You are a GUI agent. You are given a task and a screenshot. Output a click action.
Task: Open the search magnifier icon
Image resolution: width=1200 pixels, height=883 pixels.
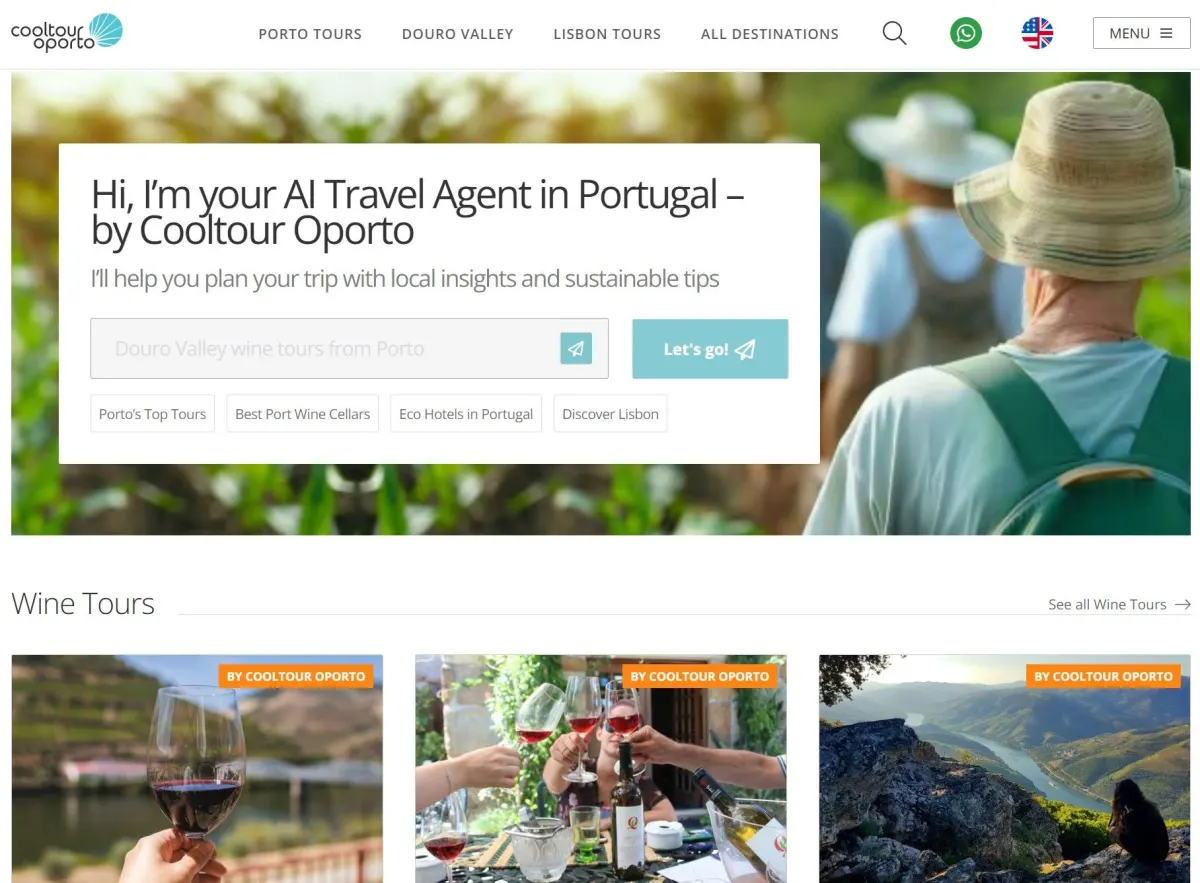(894, 33)
